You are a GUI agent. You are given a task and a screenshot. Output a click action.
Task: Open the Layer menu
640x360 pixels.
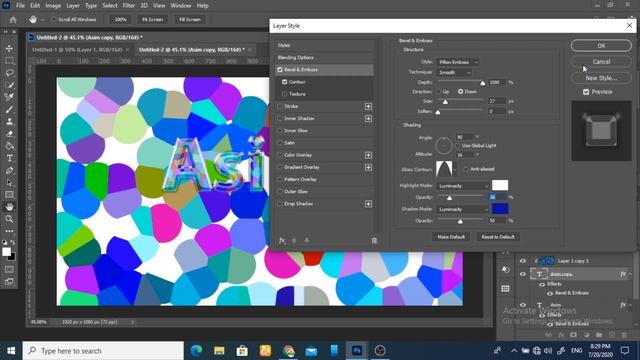coord(73,6)
